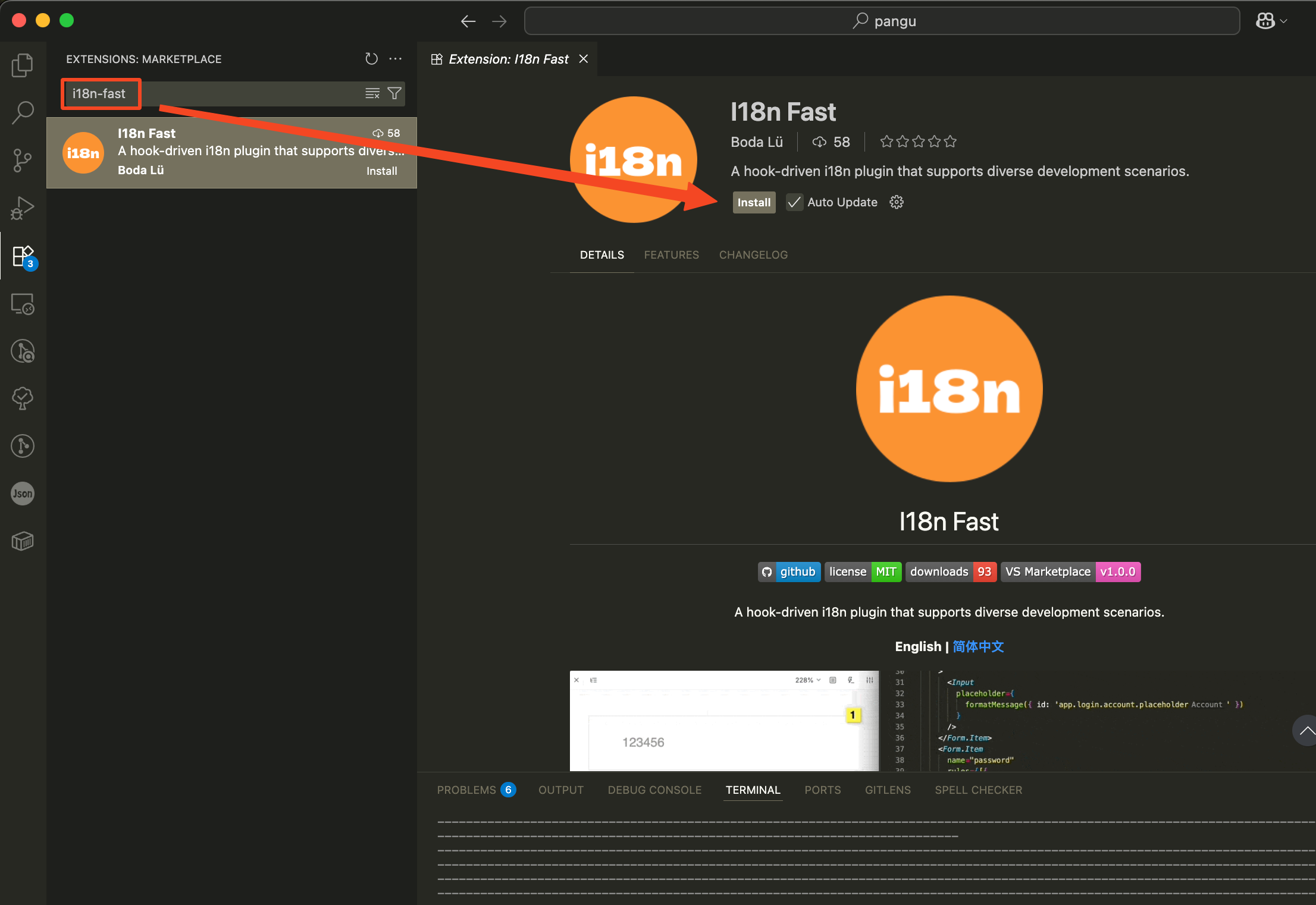
Task: Open the Search view
Action: click(x=23, y=112)
